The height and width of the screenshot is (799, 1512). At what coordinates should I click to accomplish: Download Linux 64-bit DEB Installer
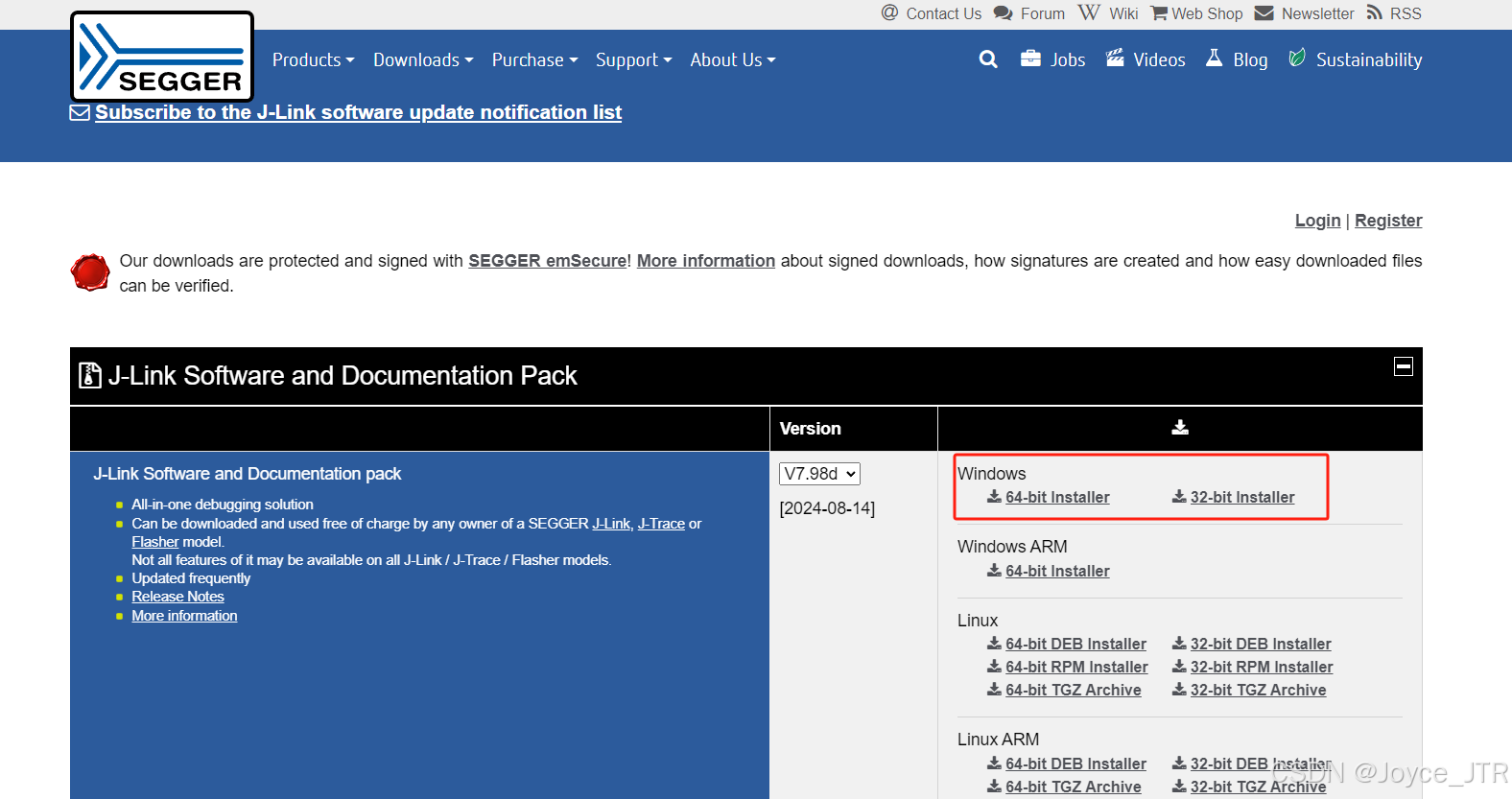tap(1075, 644)
